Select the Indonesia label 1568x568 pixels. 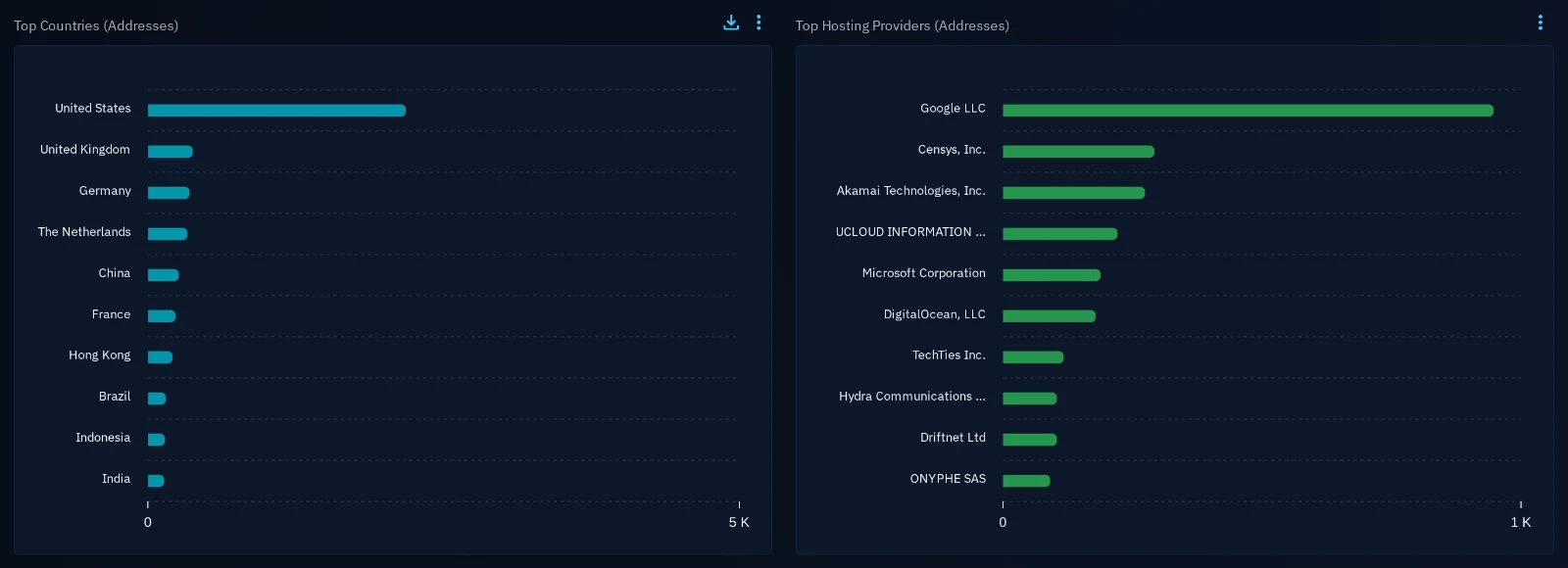point(103,438)
